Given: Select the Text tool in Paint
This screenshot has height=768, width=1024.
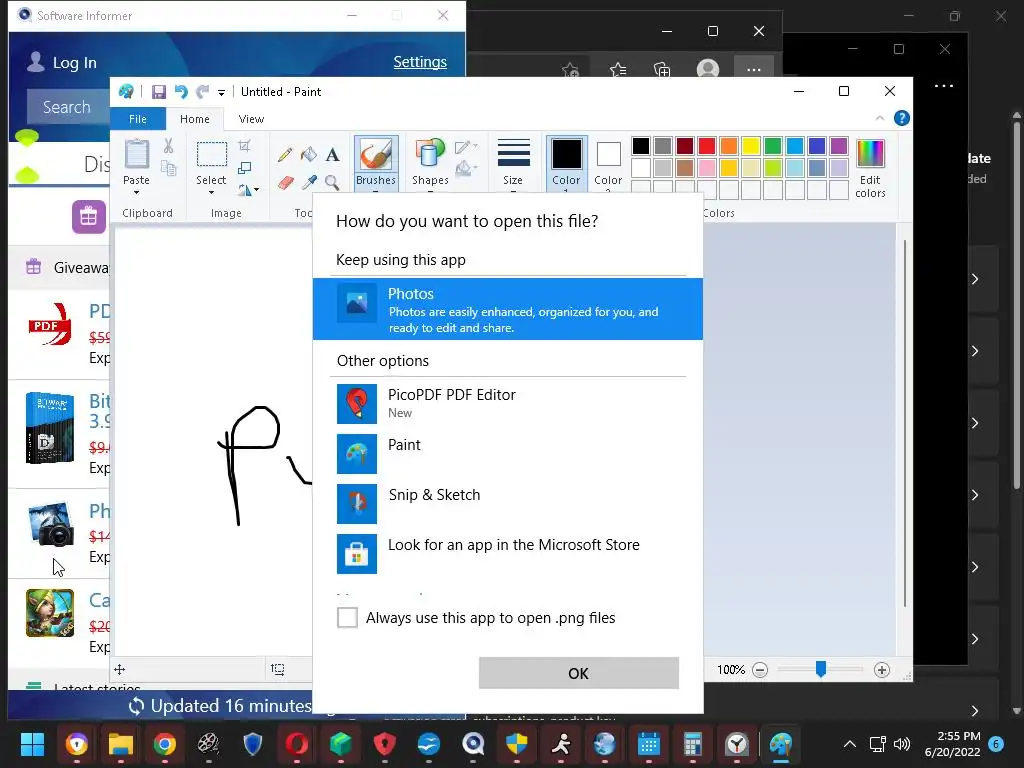Looking at the screenshot, I should 332,155.
